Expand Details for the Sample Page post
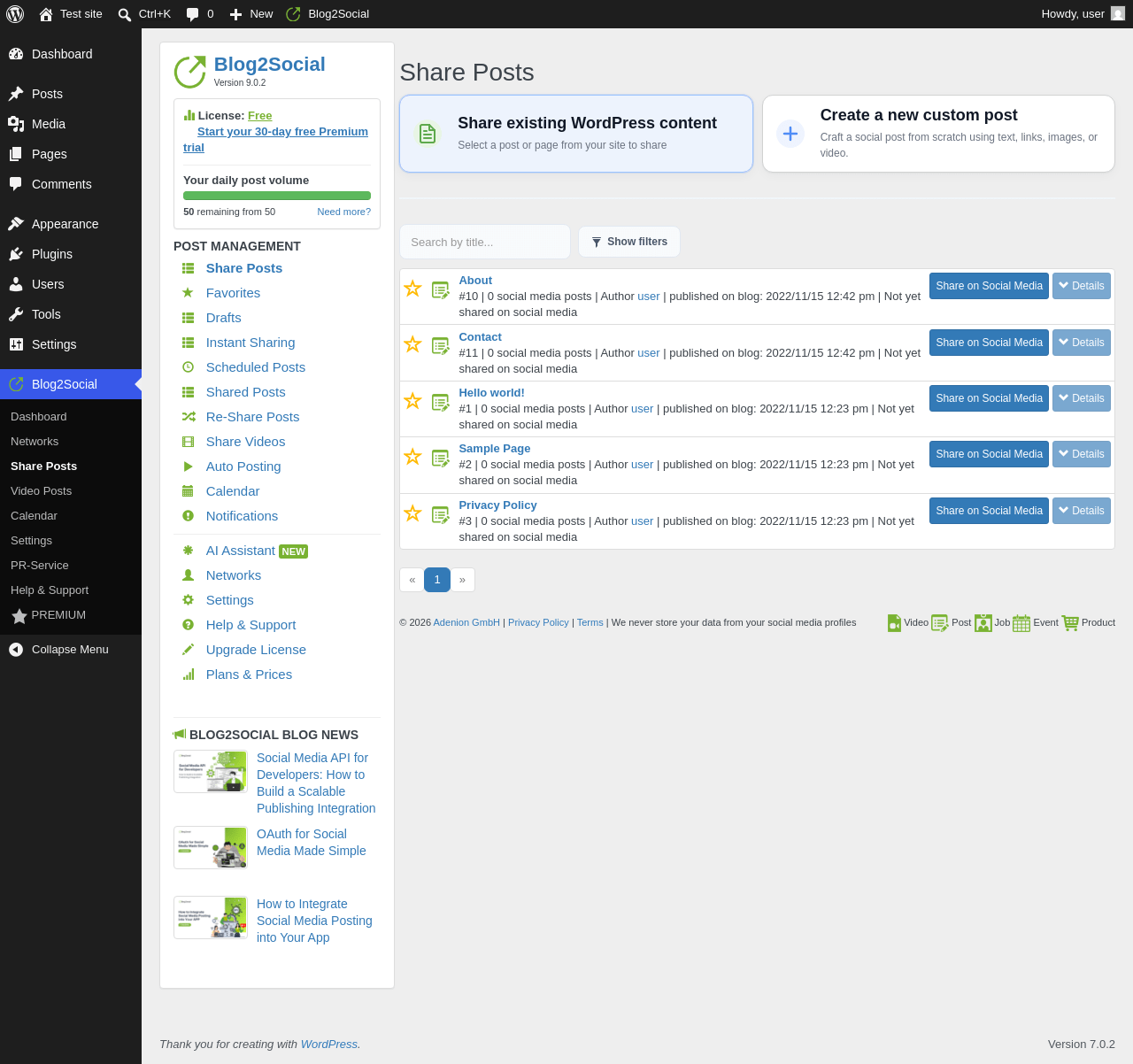This screenshot has height=1064, width=1133. [1082, 454]
